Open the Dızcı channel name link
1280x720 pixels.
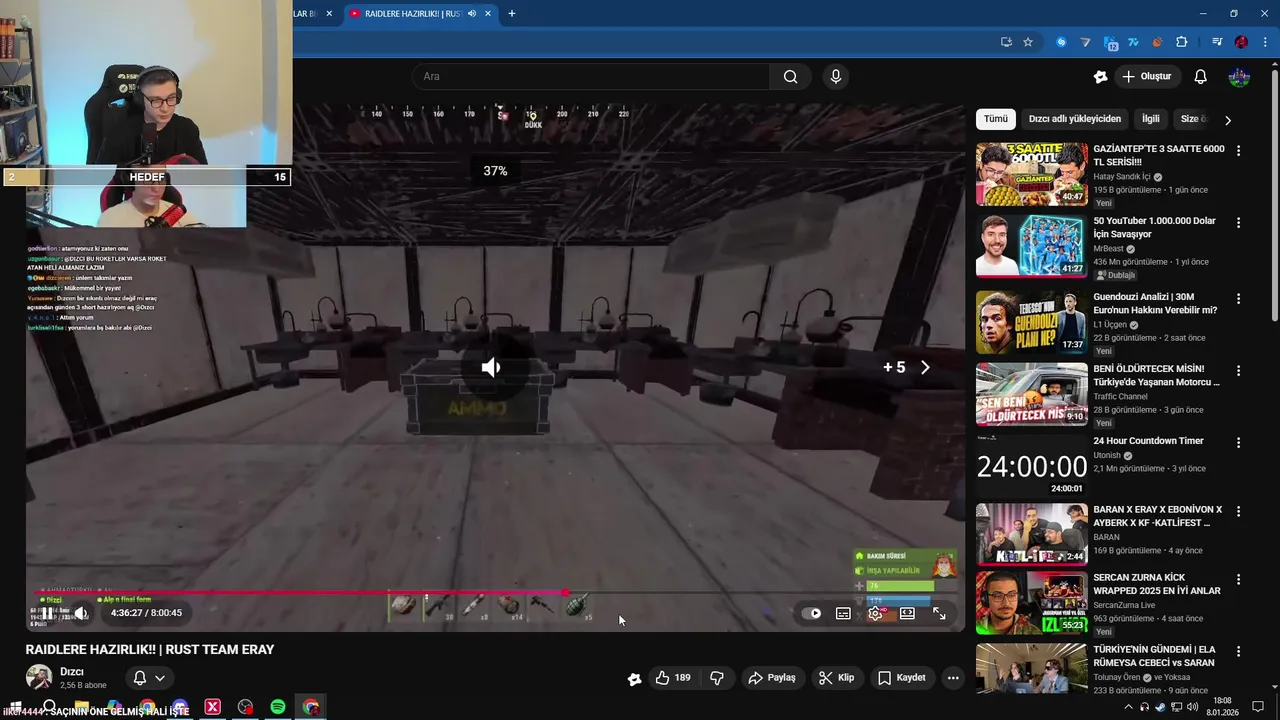click(72, 671)
